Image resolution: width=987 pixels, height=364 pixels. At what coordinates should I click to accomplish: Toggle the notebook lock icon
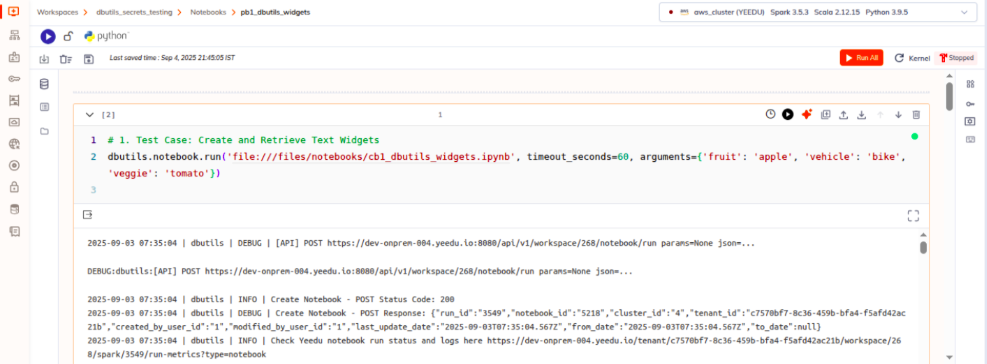coord(69,37)
